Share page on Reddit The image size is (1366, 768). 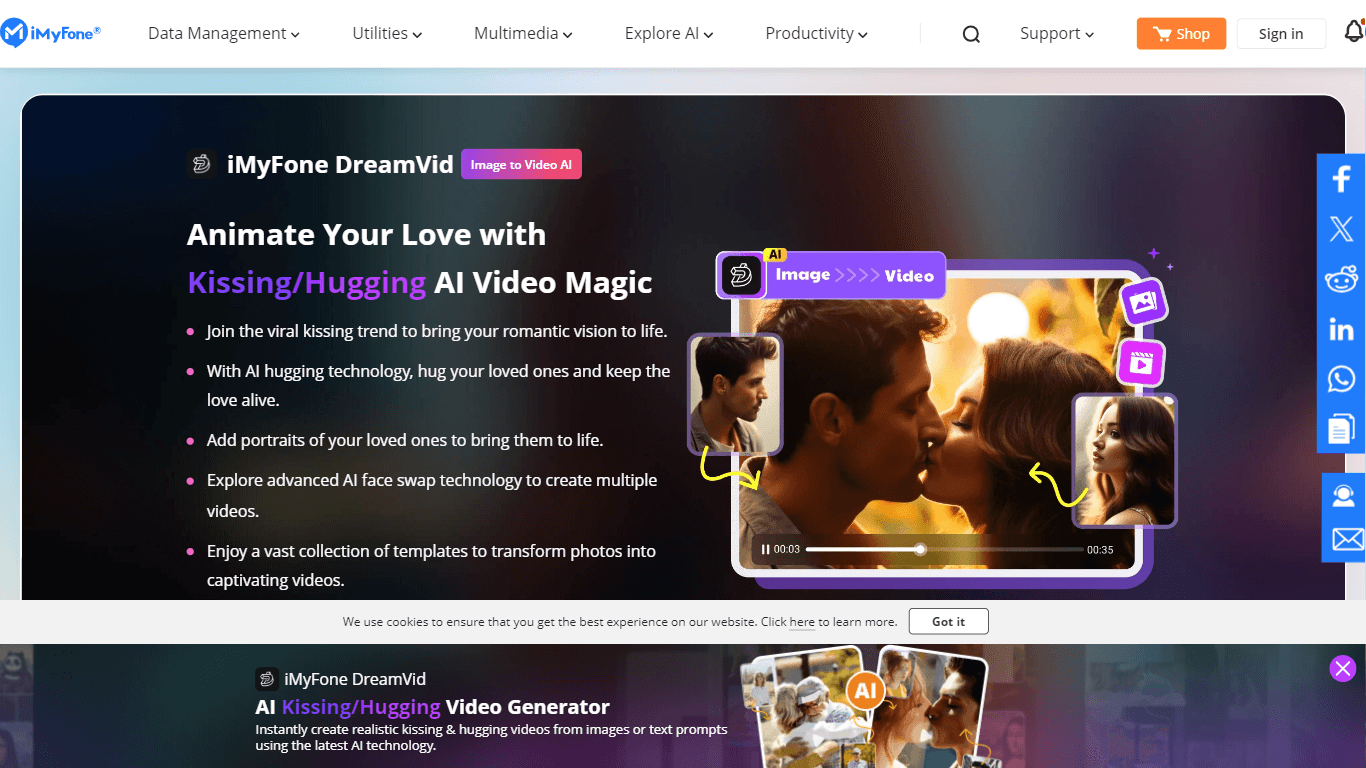point(1341,279)
